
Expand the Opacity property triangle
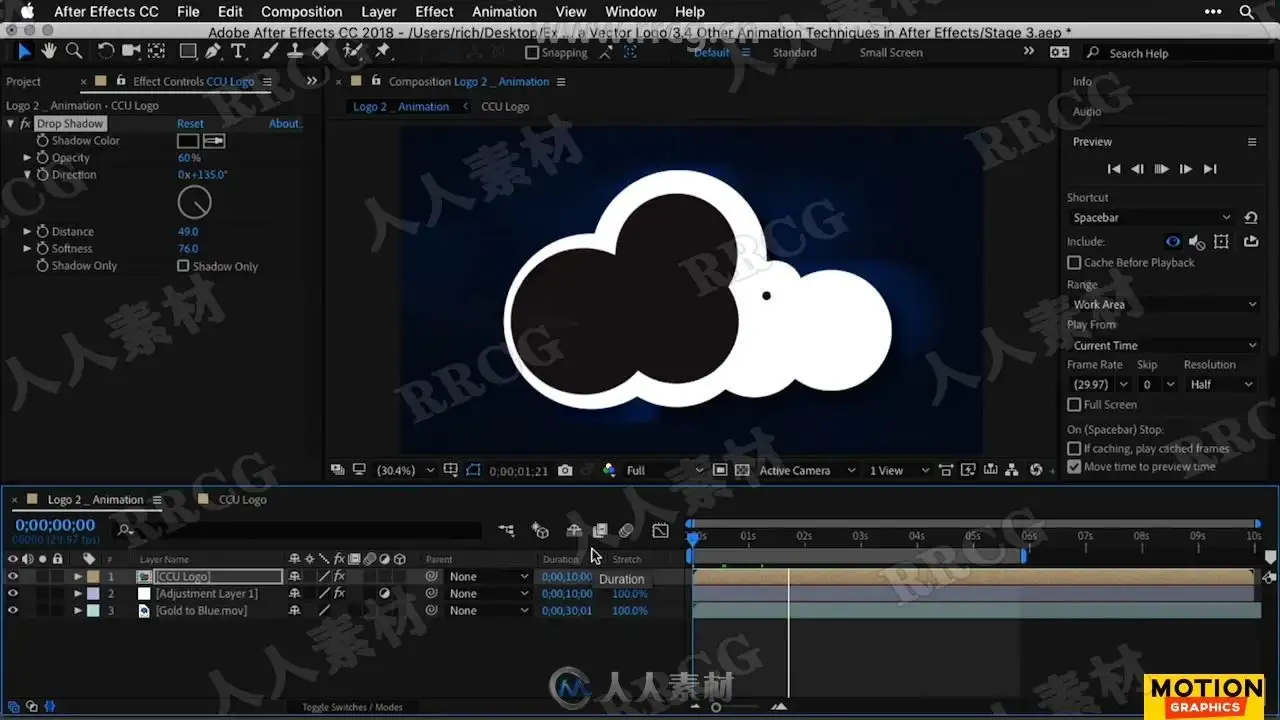click(x=28, y=158)
